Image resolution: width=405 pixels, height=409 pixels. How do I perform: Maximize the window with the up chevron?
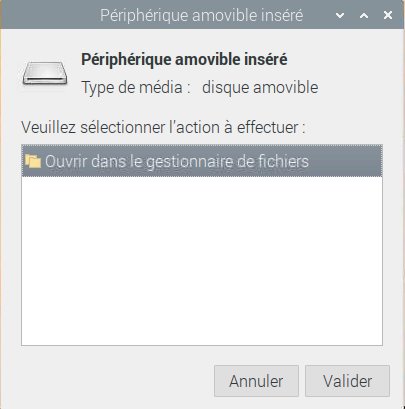click(x=364, y=15)
